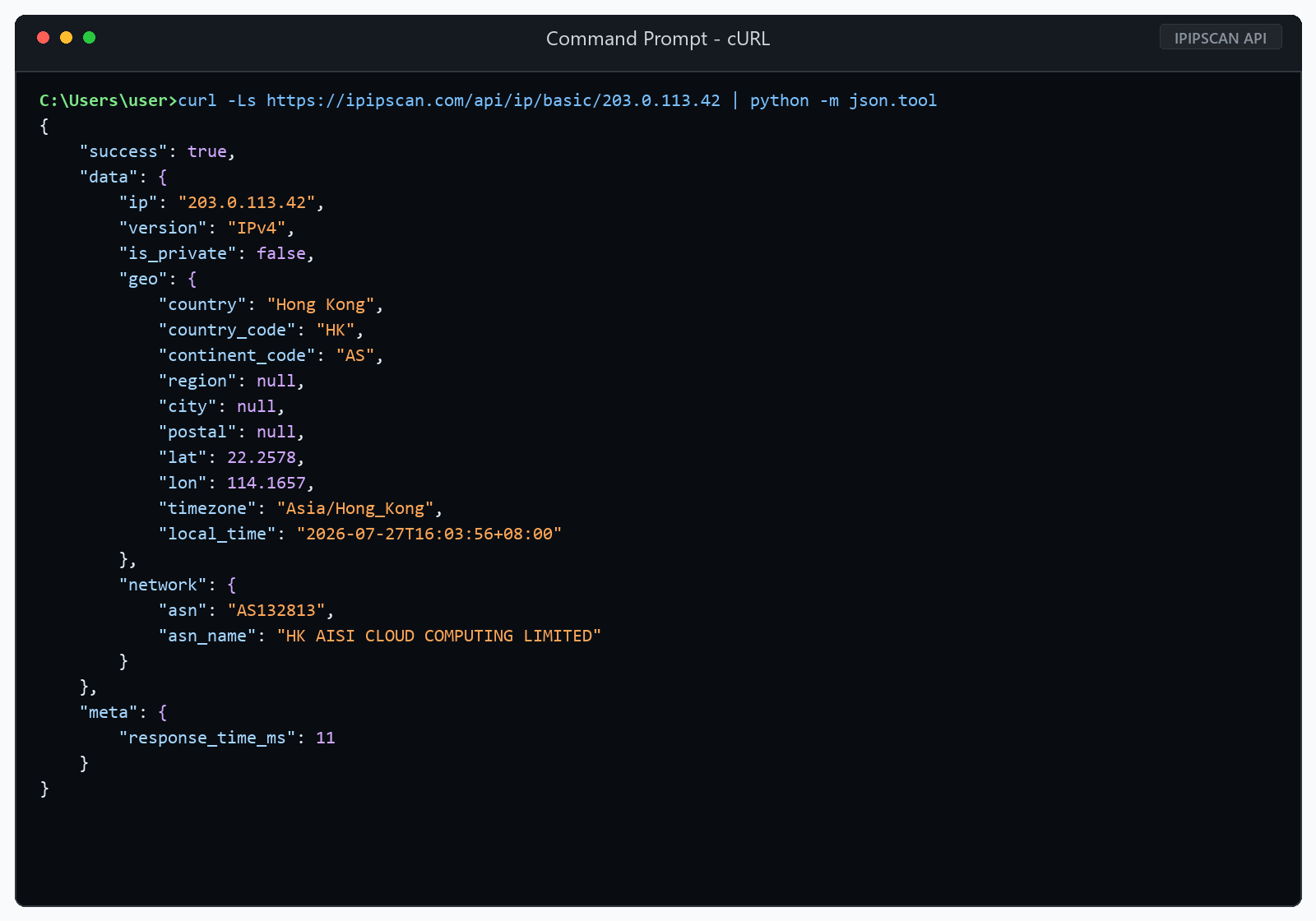Image resolution: width=1316 pixels, height=921 pixels.
Task: Click the yellow minimize window dot
Action: coord(67,37)
